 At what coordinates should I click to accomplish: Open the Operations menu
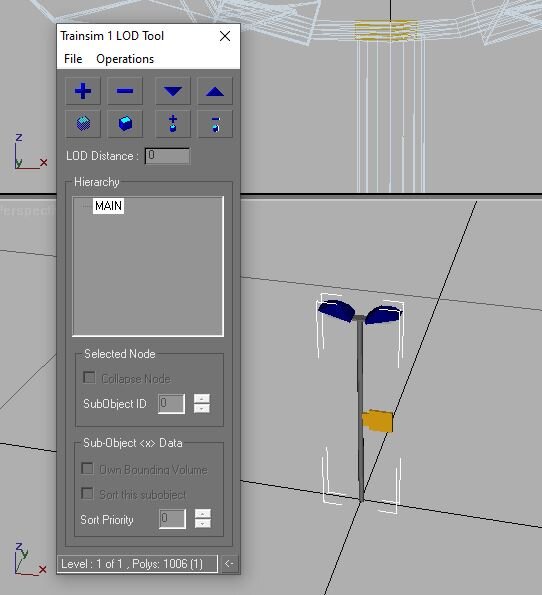tap(125, 59)
